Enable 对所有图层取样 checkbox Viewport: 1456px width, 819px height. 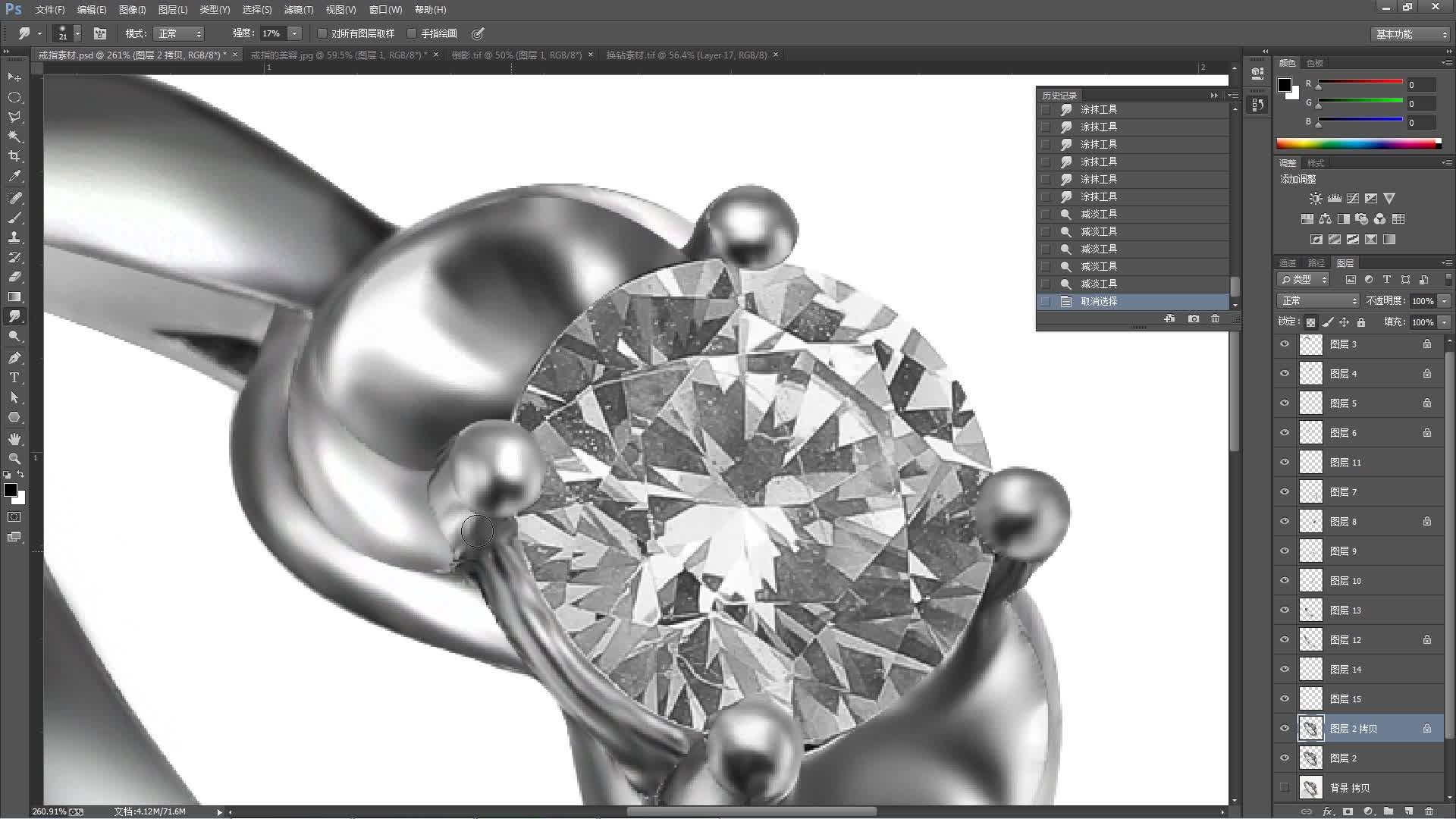pos(322,33)
